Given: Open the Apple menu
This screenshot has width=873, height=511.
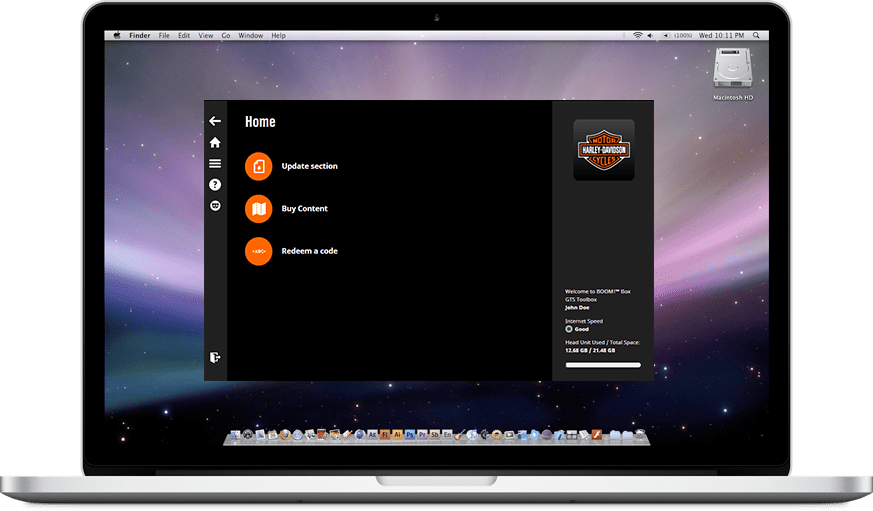Looking at the screenshot, I should point(117,35).
